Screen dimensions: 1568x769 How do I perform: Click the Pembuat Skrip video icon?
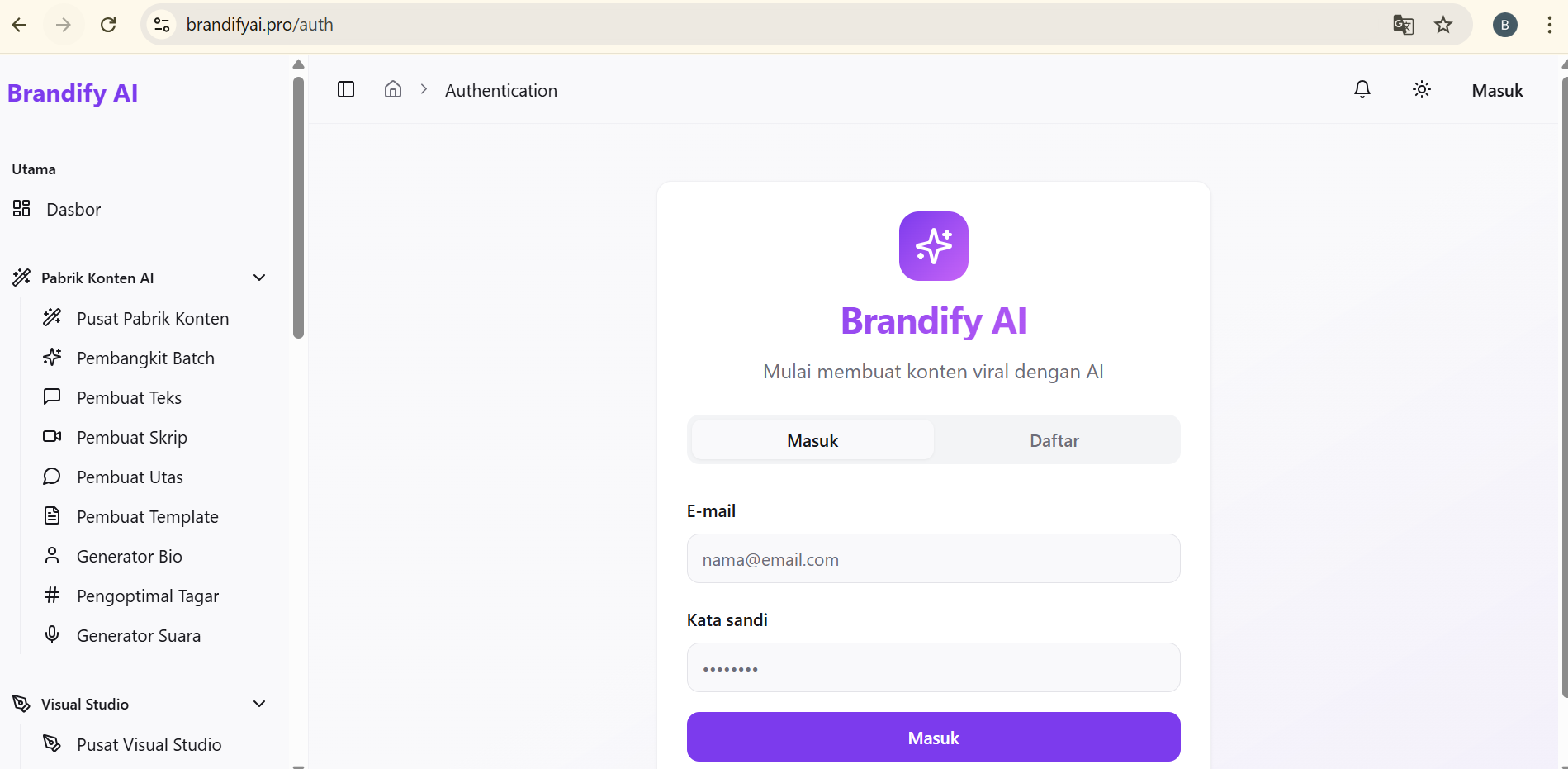tap(52, 436)
